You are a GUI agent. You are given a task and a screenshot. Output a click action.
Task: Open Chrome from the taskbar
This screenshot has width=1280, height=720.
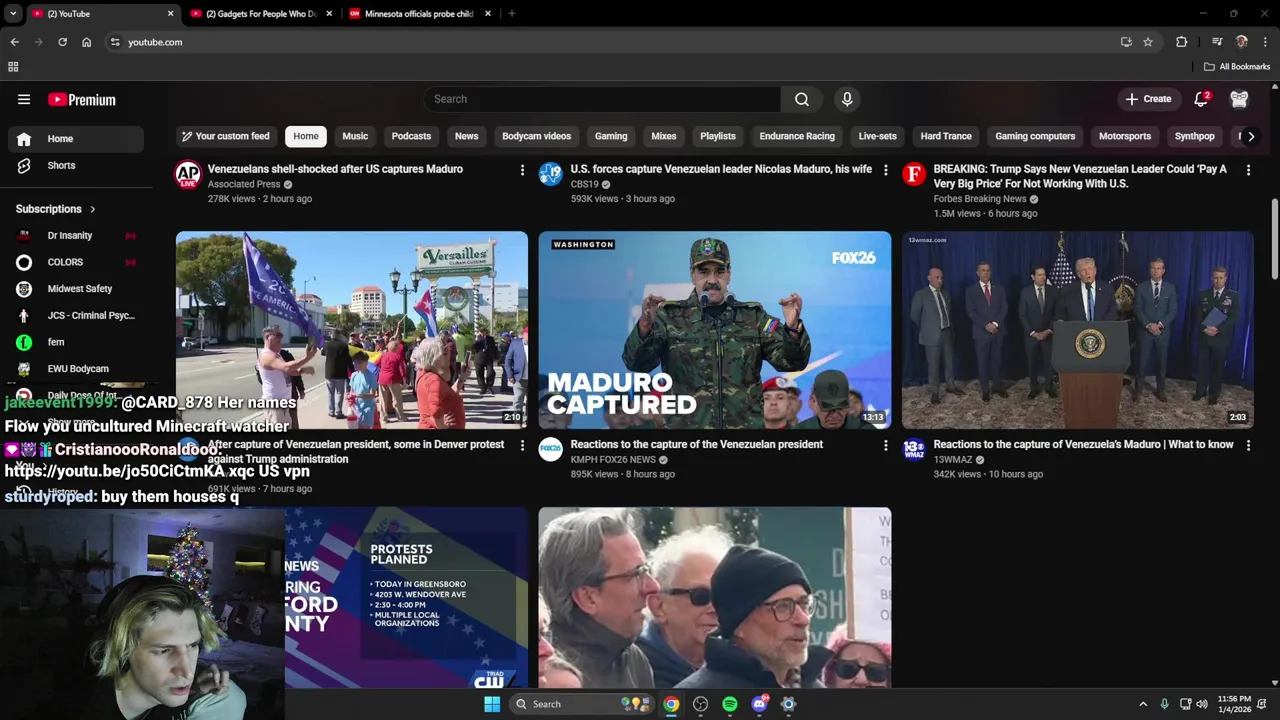tap(671, 704)
